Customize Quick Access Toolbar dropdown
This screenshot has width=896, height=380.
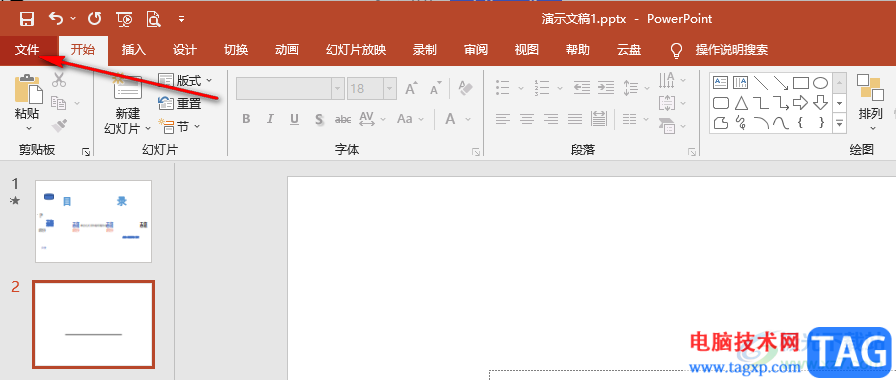pyautogui.click(x=181, y=19)
